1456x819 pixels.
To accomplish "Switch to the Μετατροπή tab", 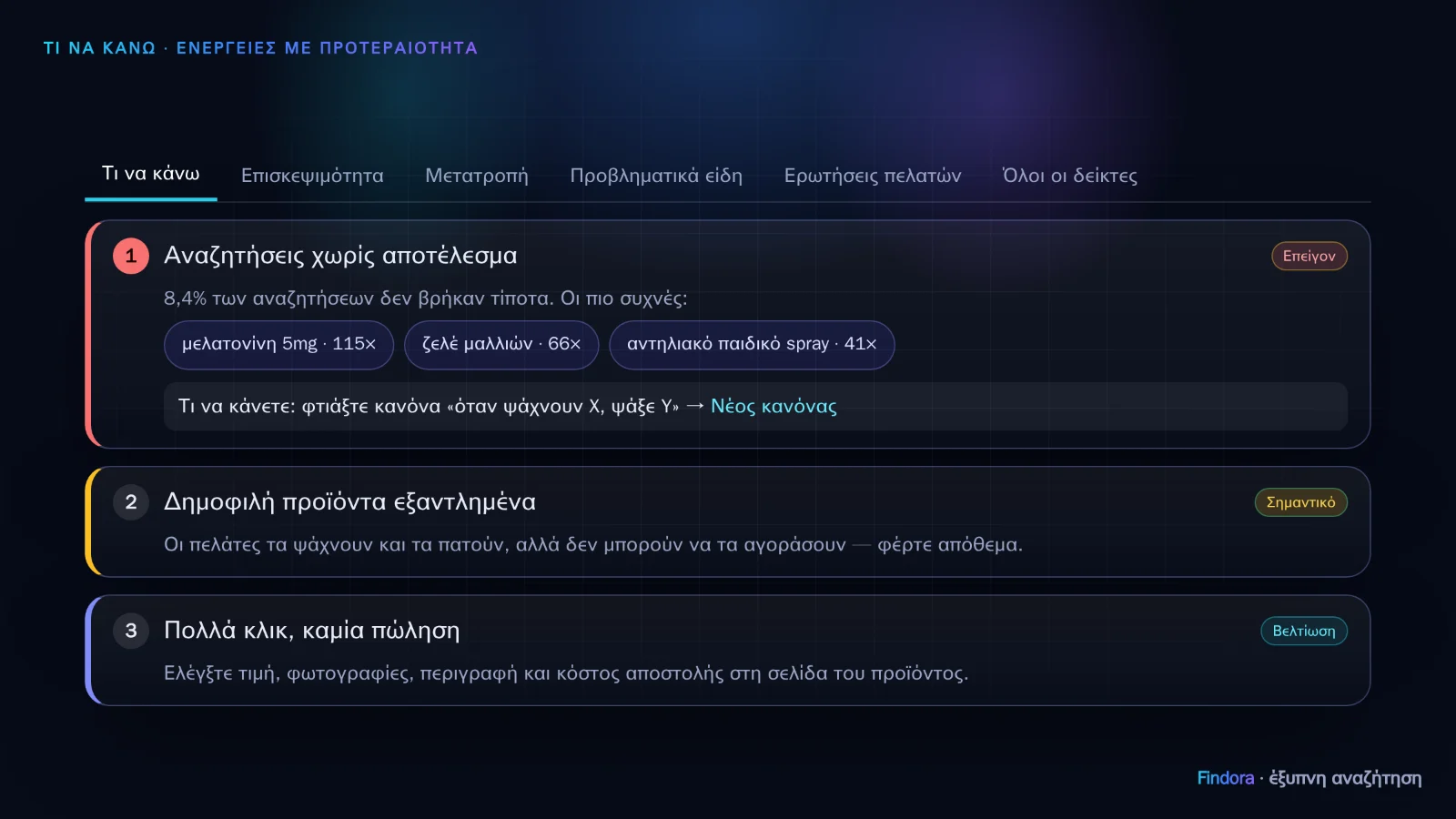I will pos(477,176).
